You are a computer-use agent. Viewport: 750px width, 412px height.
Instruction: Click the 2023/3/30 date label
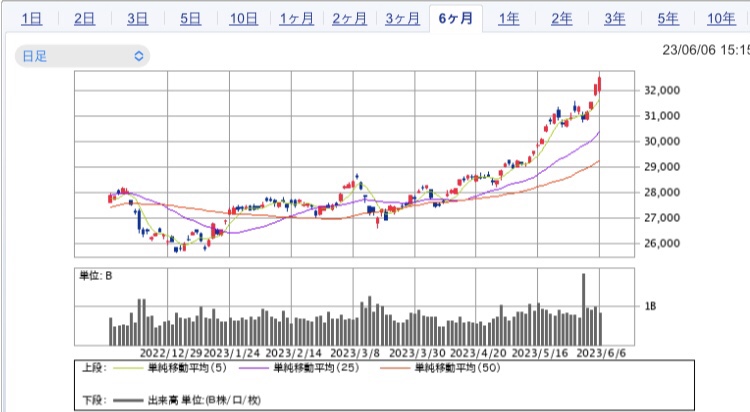point(417,353)
